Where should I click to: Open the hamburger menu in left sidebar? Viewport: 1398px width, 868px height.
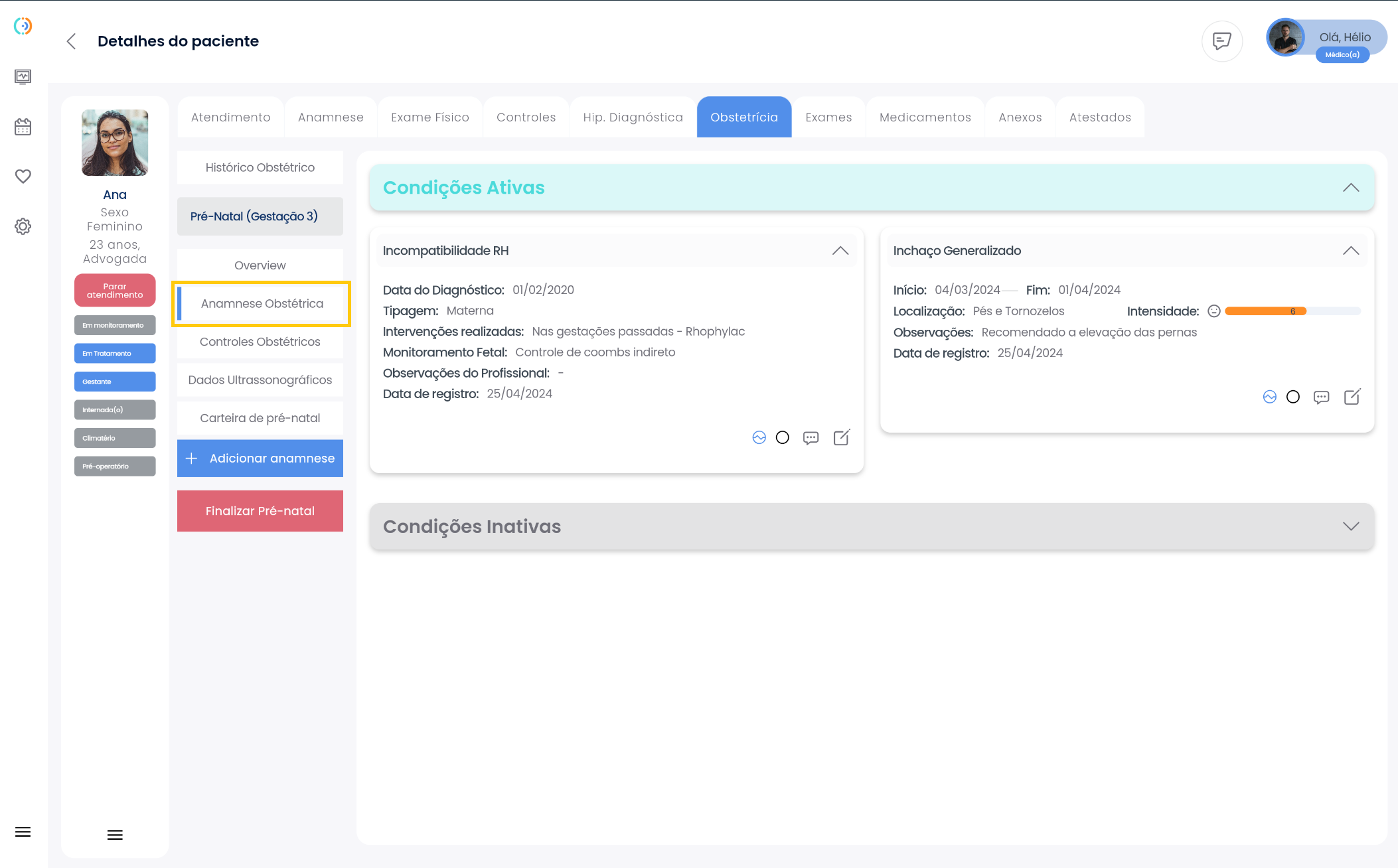coord(23,832)
